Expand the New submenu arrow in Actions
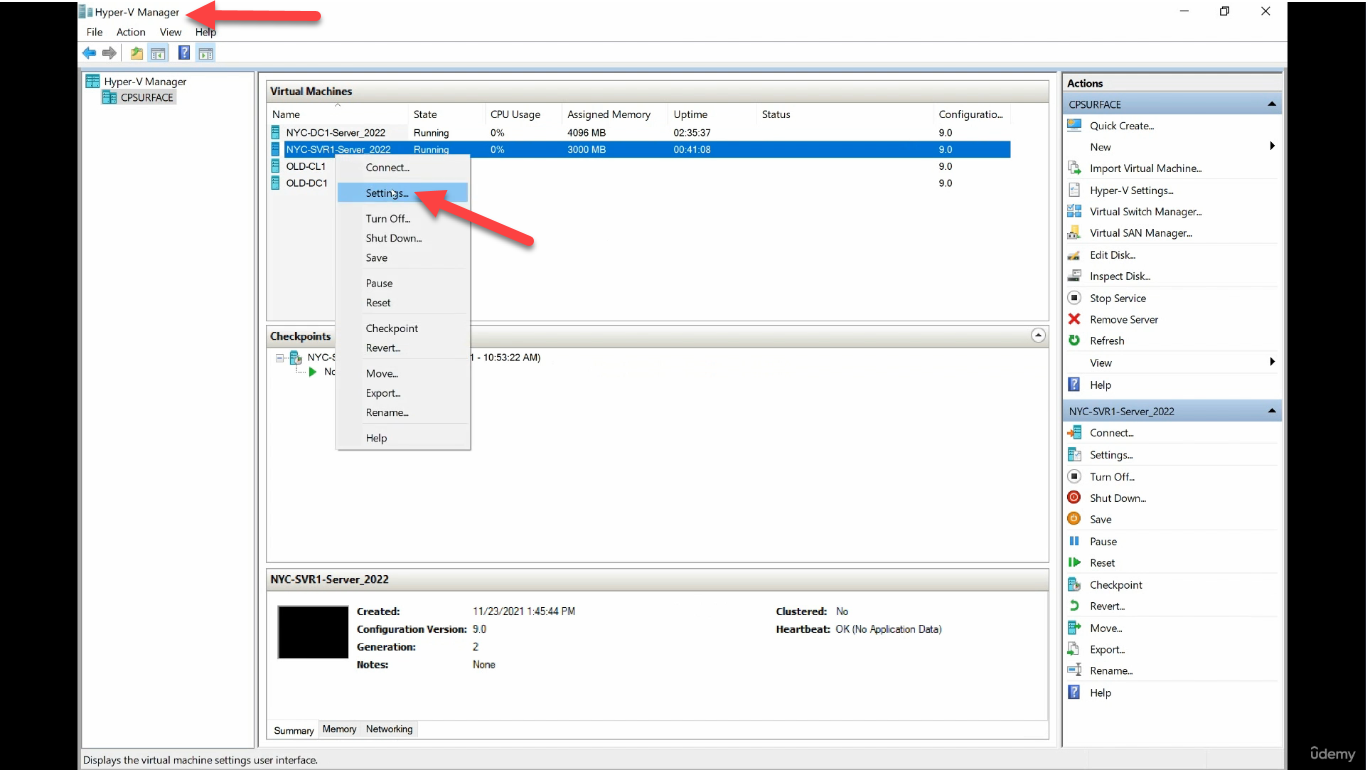This screenshot has width=1366, height=770. [x=1272, y=146]
